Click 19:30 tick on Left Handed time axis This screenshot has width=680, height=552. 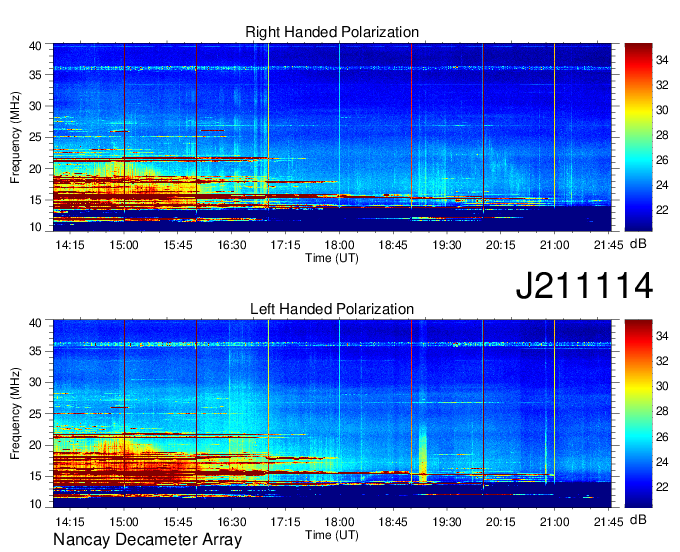[447, 522]
